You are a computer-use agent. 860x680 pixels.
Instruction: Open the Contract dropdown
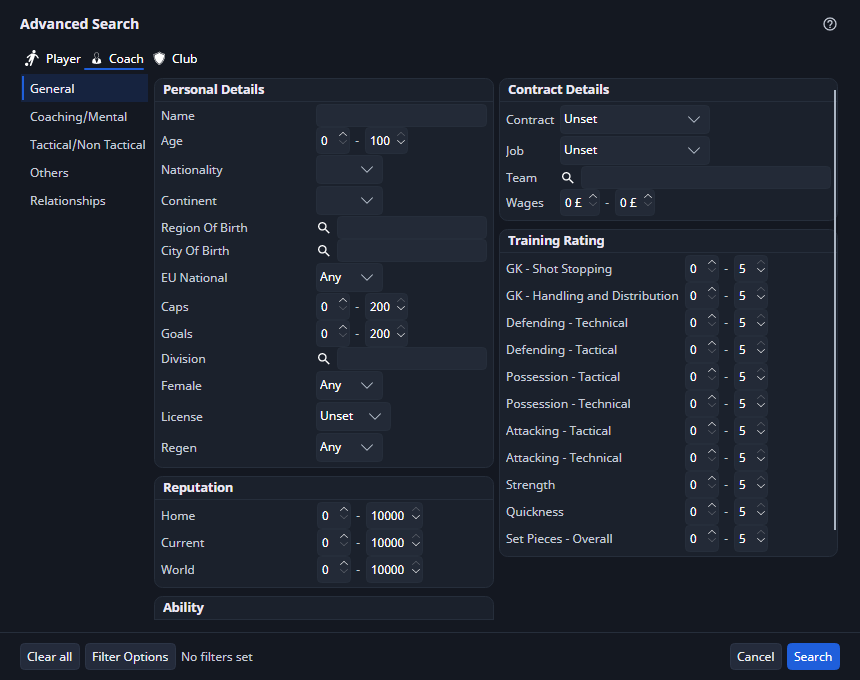(635, 120)
